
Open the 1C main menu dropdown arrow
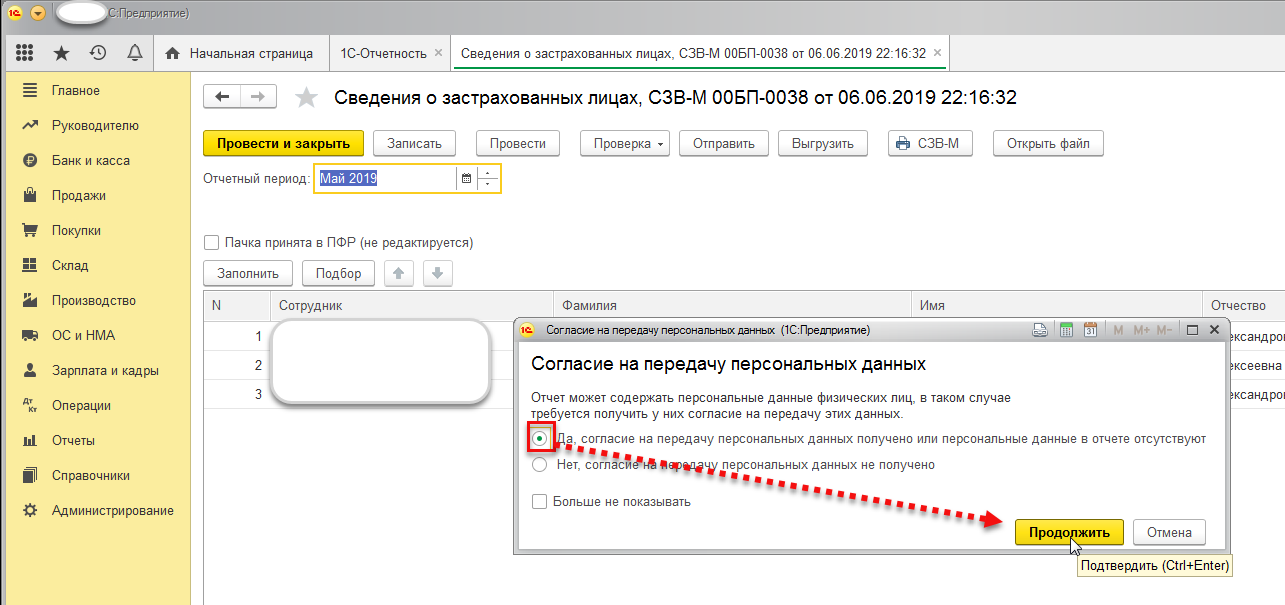tap(38, 13)
